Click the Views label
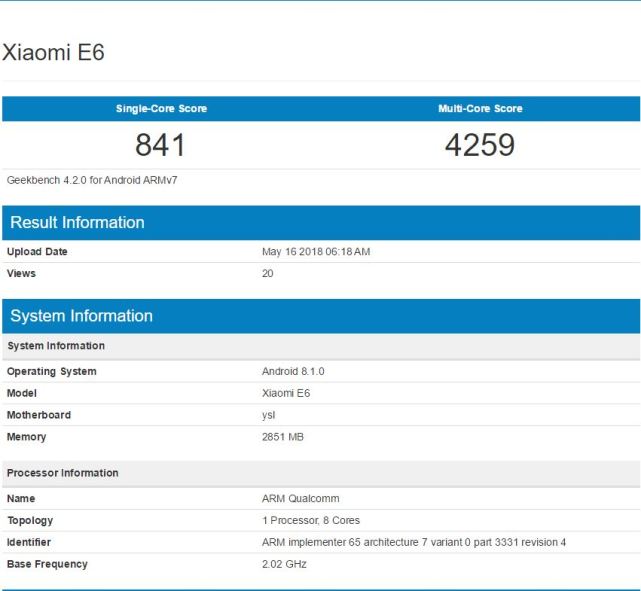 [x=21, y=273]
